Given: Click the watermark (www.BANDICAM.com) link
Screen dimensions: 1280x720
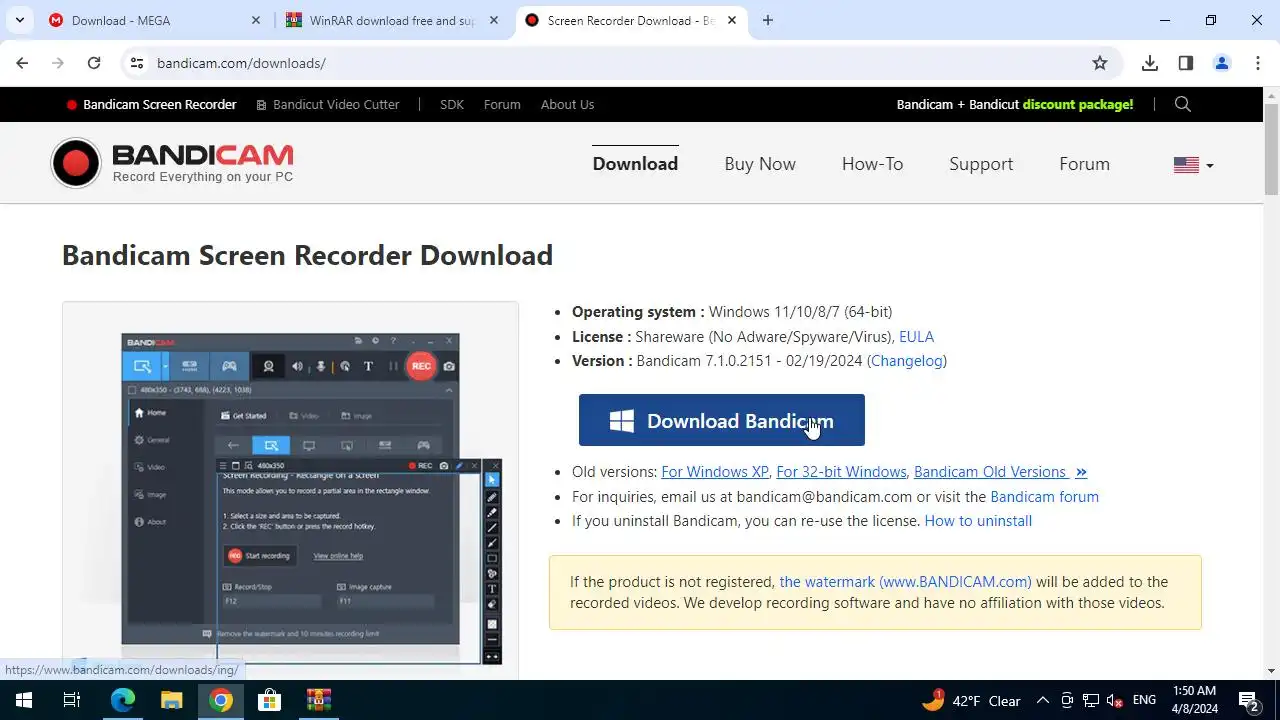Looking at the screenshot, I should pos(905,582).
